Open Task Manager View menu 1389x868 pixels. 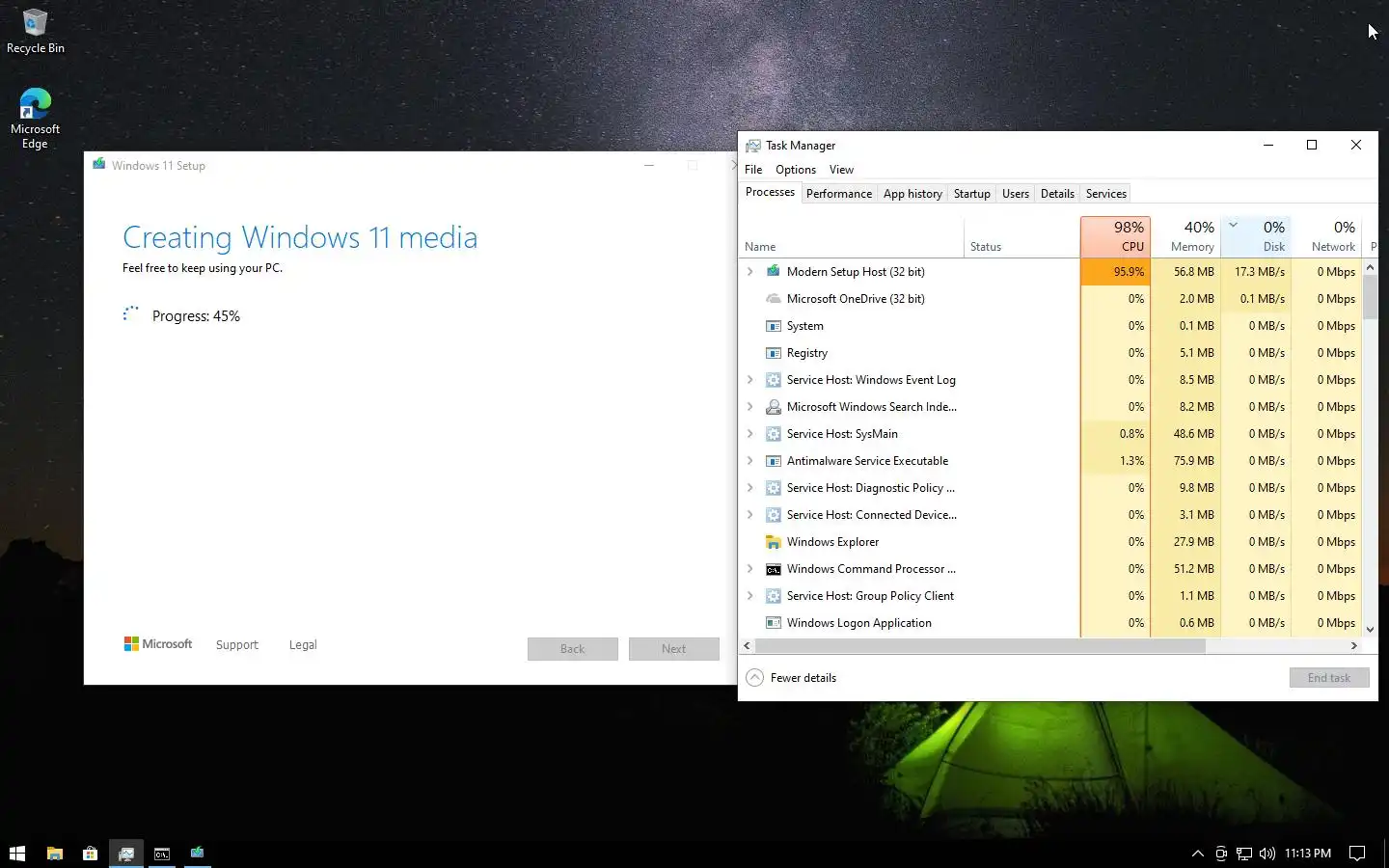coord(841,170)
